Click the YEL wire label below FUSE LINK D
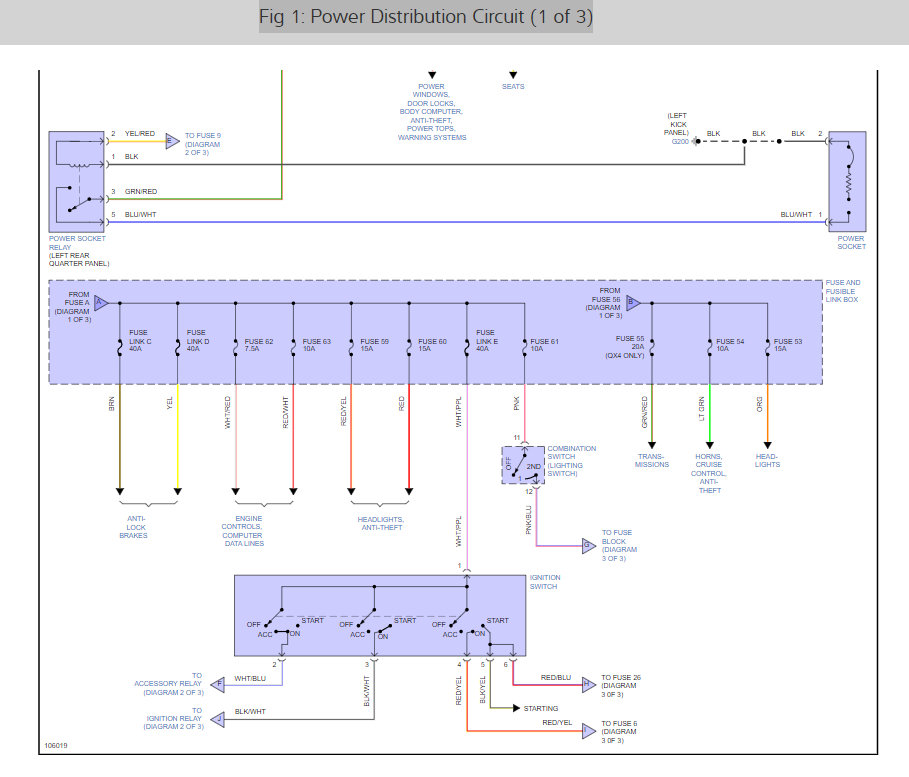The image size is (909, 777). [x=169, y=404]
